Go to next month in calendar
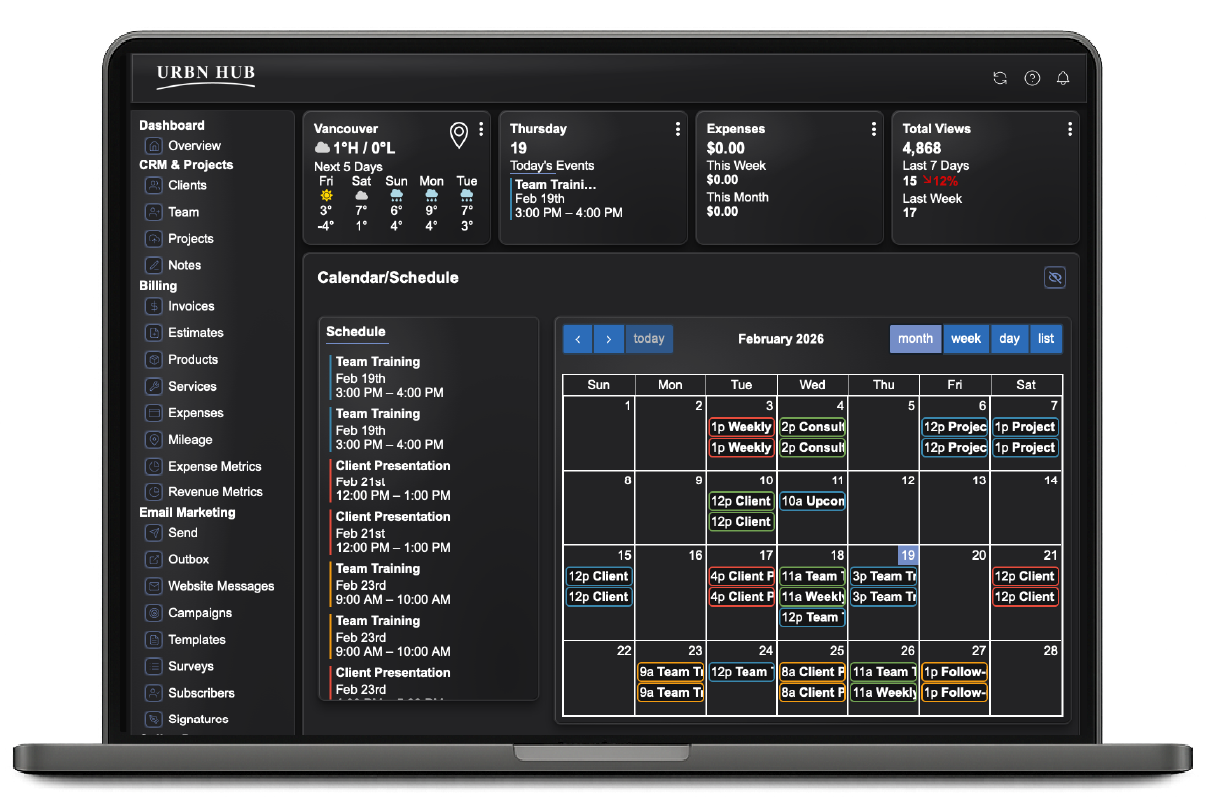The width and height of the screenshot is (1214, 799). (609, 339)
